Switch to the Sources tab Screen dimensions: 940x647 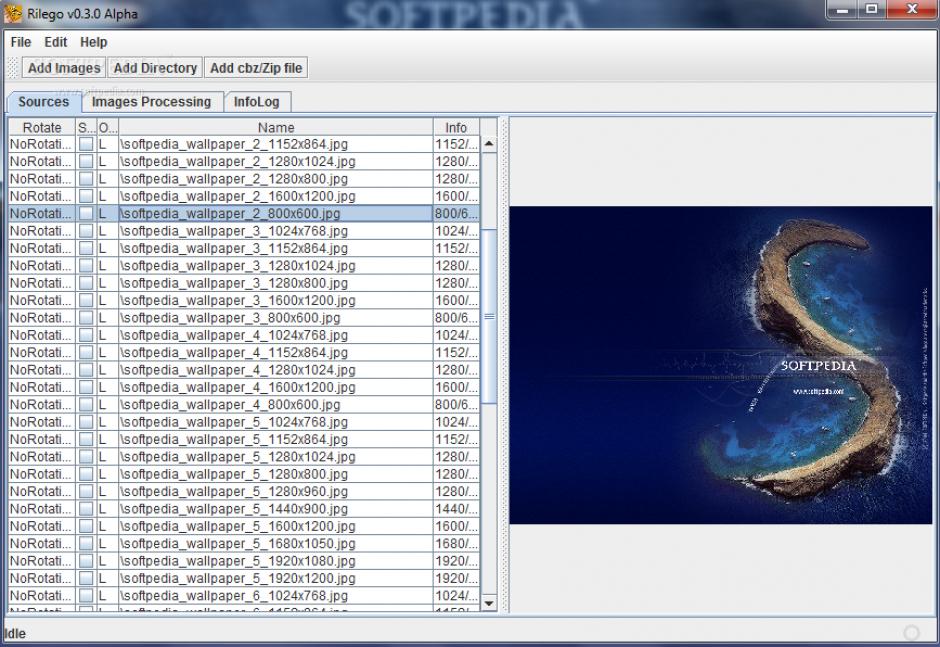coord(43,101)
